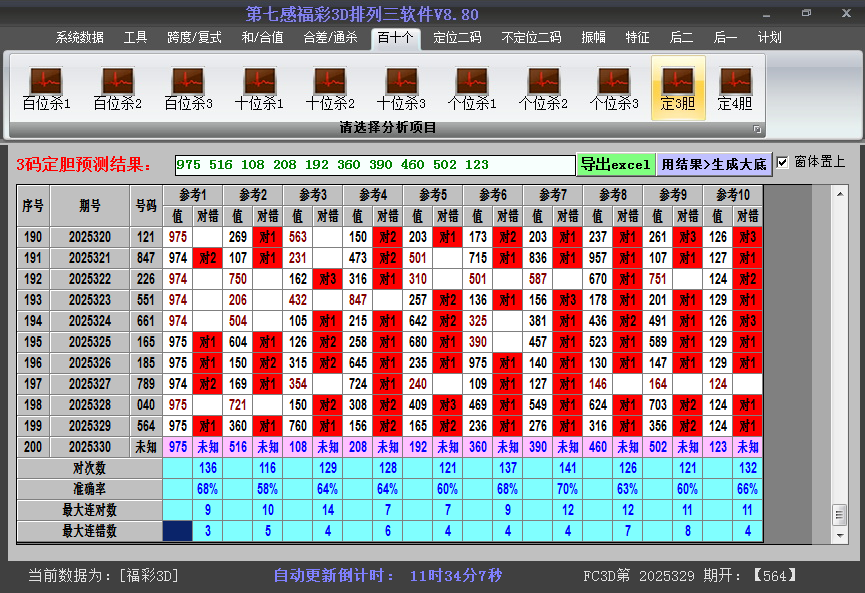865x593 pixels.
Task: Switch to the 定4胆 analysis icon
Action: point(737,84)
